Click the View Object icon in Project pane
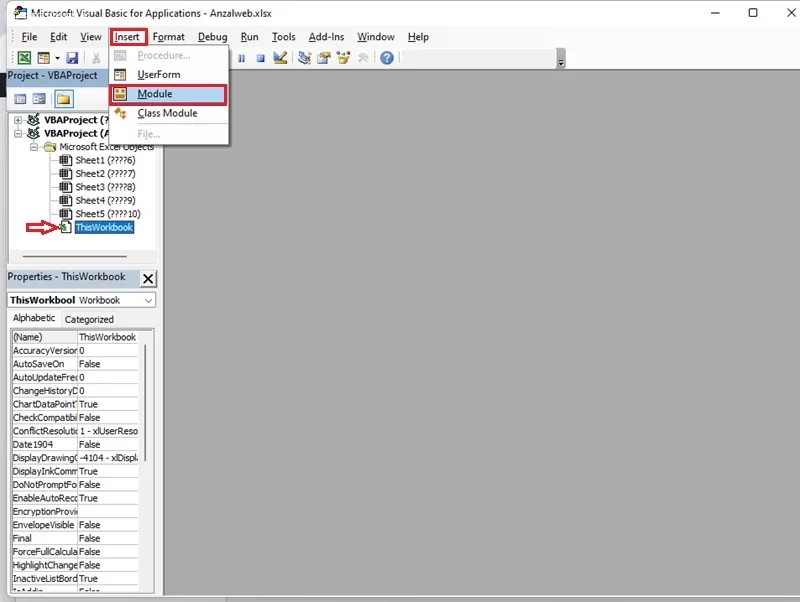800x602 pixels. point(39,99)
